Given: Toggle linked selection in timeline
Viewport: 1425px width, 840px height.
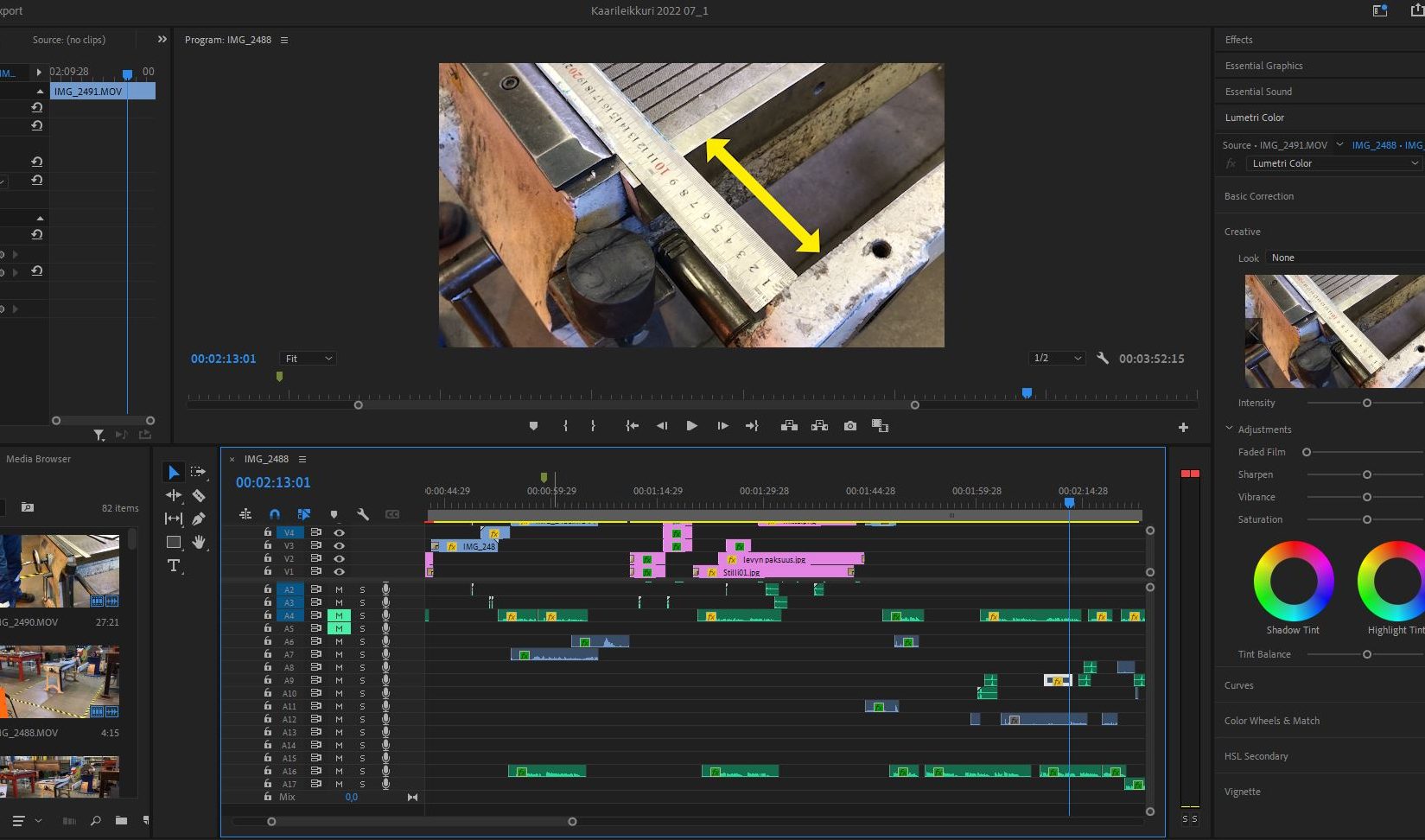Looking at the screenshot, I should click(304, 514).
